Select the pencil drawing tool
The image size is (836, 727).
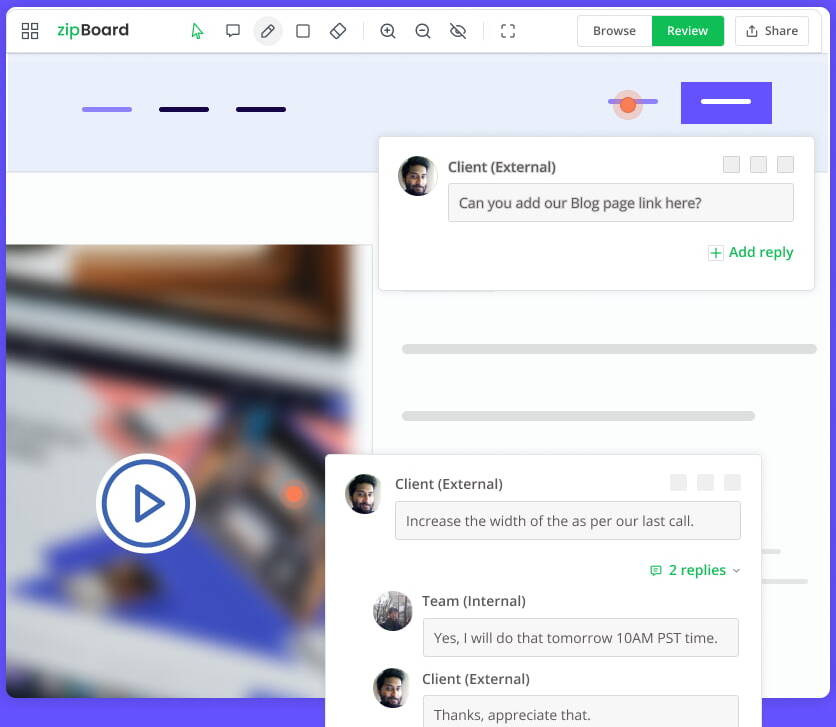pos(268,31)
